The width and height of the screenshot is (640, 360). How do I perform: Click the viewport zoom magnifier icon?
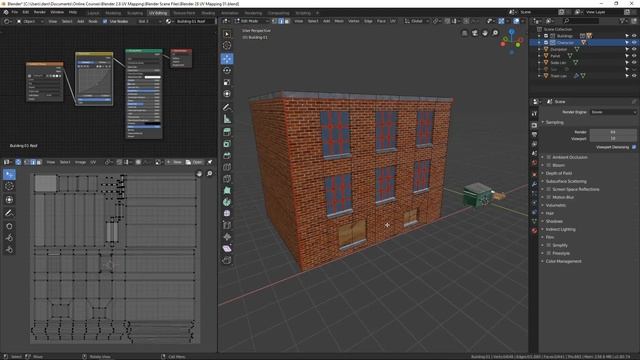495,33
